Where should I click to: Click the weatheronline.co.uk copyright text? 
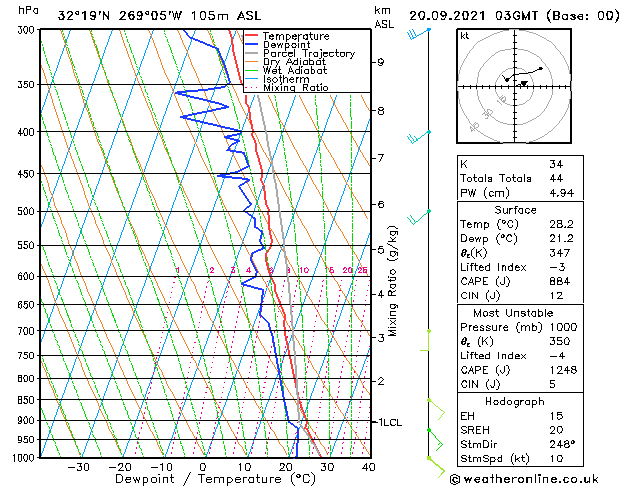[524, 479]
